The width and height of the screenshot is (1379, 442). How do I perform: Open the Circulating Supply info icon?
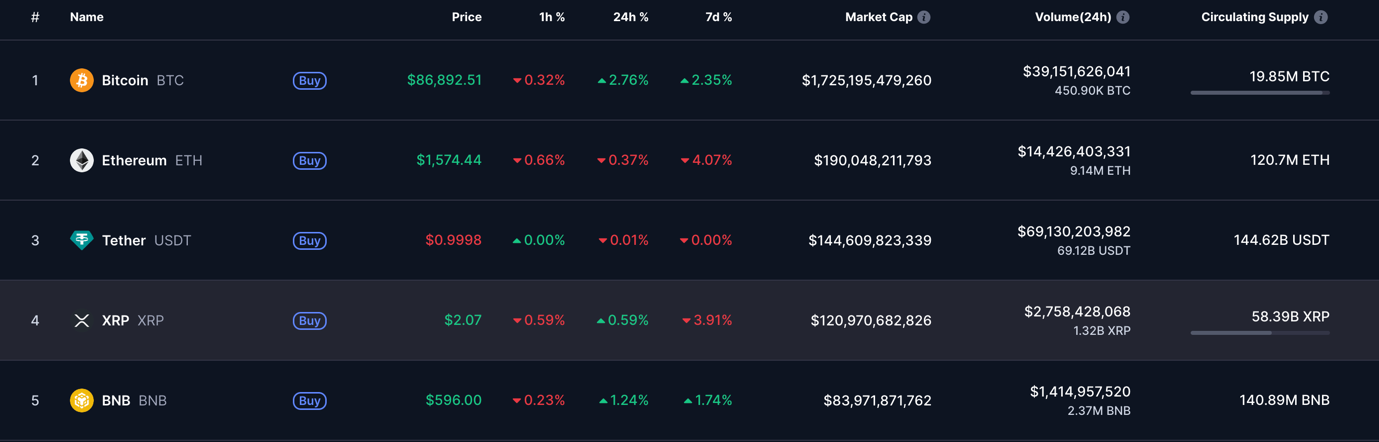(1321, 17)
